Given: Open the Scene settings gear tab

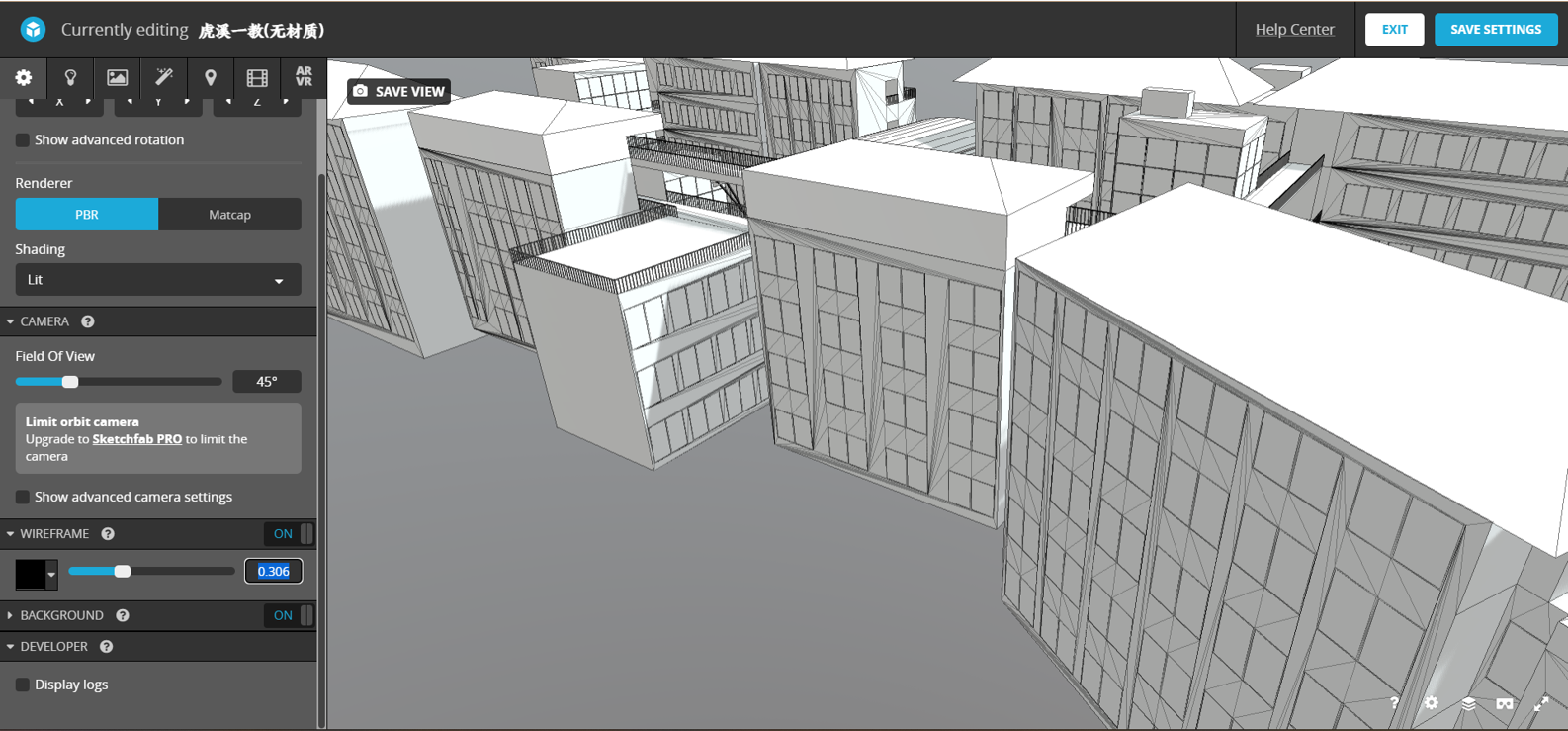Looking at the screenshot, I should (x=24, y=77).
